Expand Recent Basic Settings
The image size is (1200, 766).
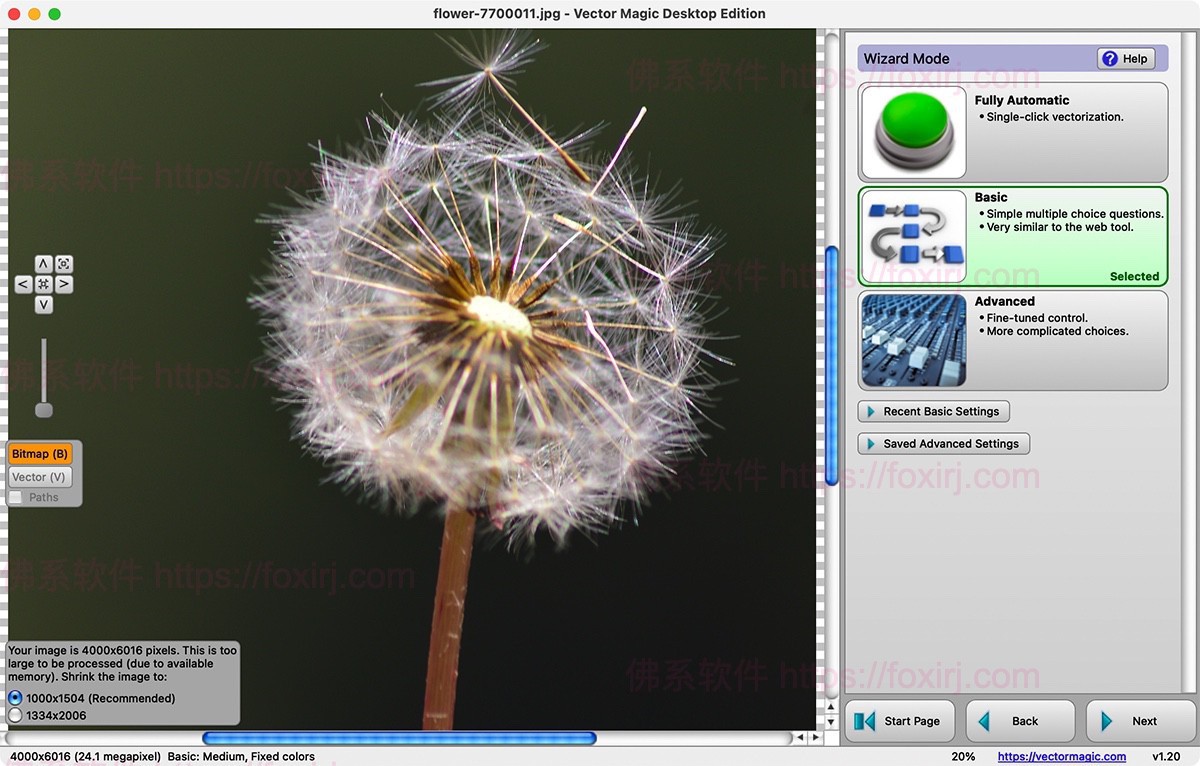click(x=933, y=410)
